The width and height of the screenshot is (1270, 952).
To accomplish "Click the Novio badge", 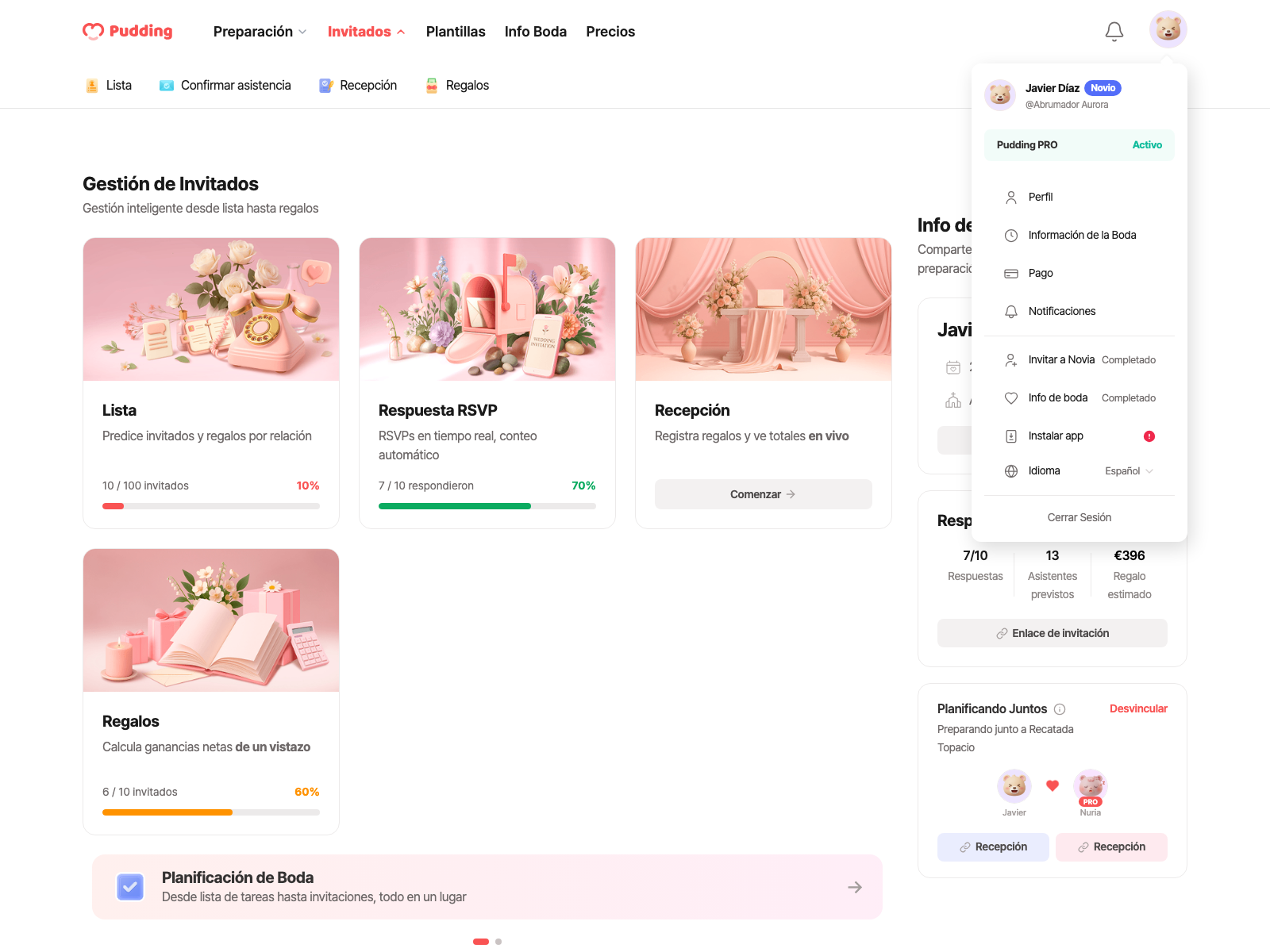I will [1103, 88].
